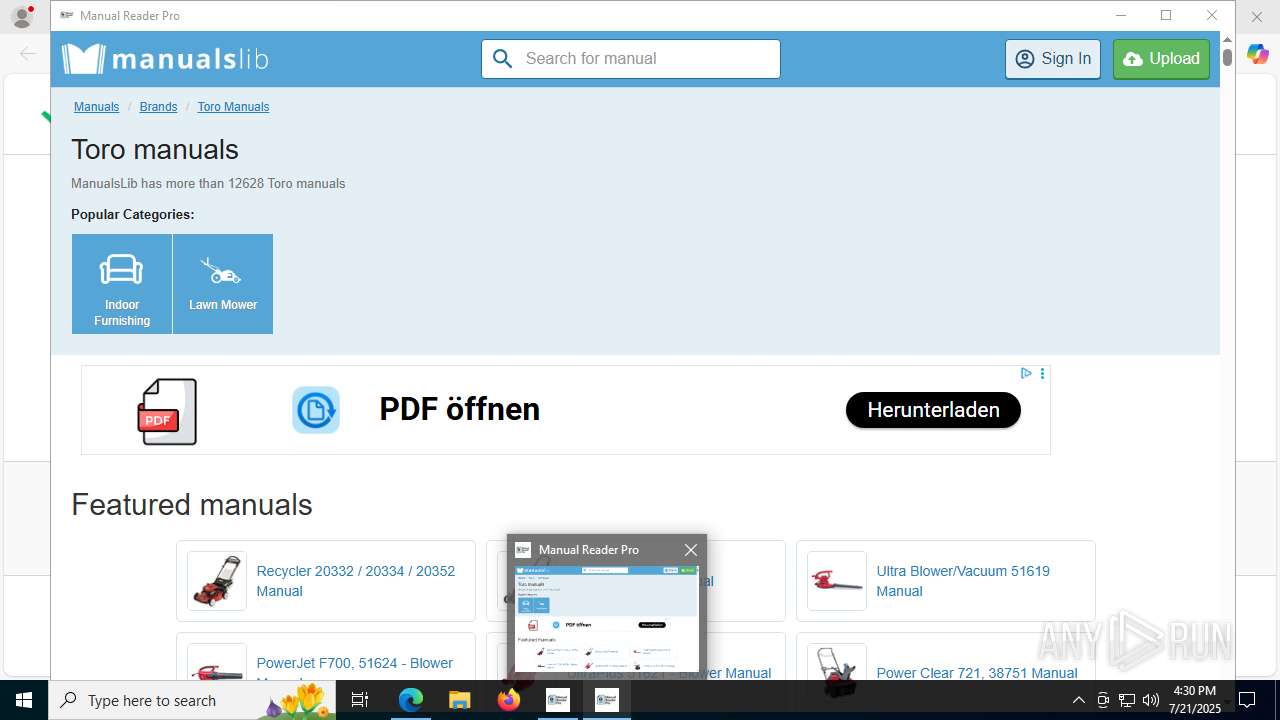Click the PowerJet F700 blower thumbnail
This screenshot has height=720, width=1280.
tap(217, 664)
